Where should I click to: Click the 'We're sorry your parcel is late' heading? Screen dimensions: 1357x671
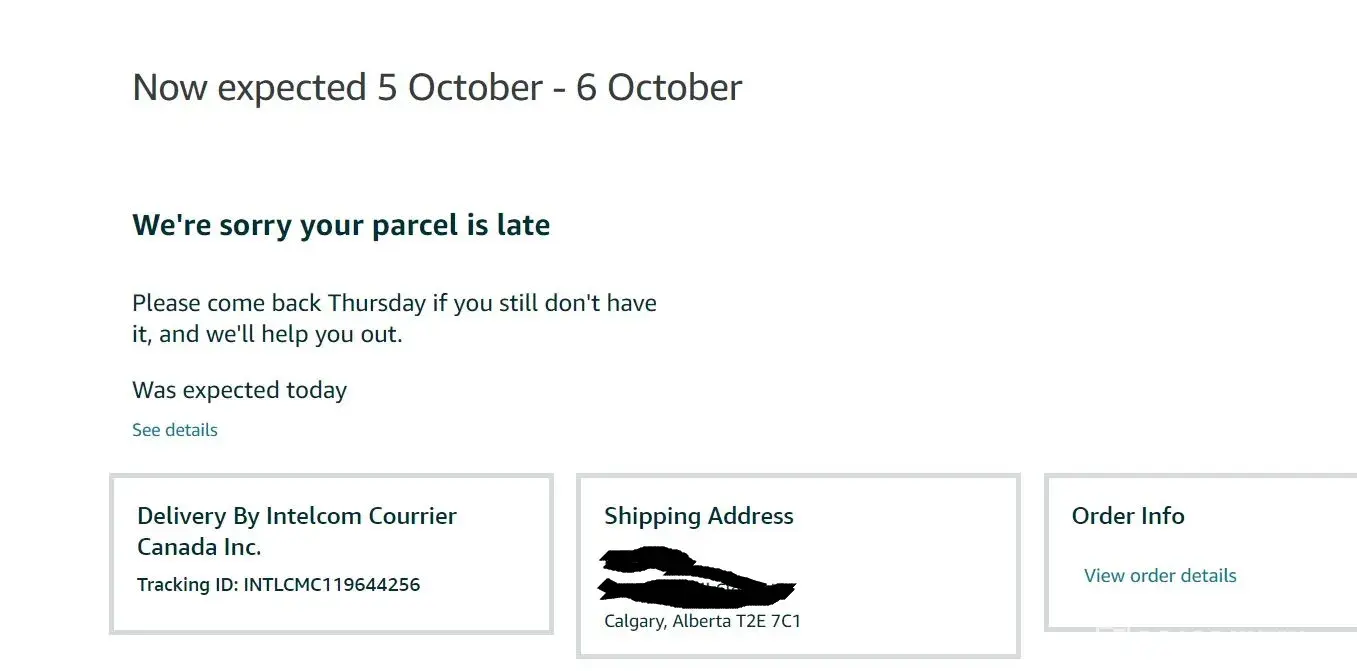(x=341, y=225)
